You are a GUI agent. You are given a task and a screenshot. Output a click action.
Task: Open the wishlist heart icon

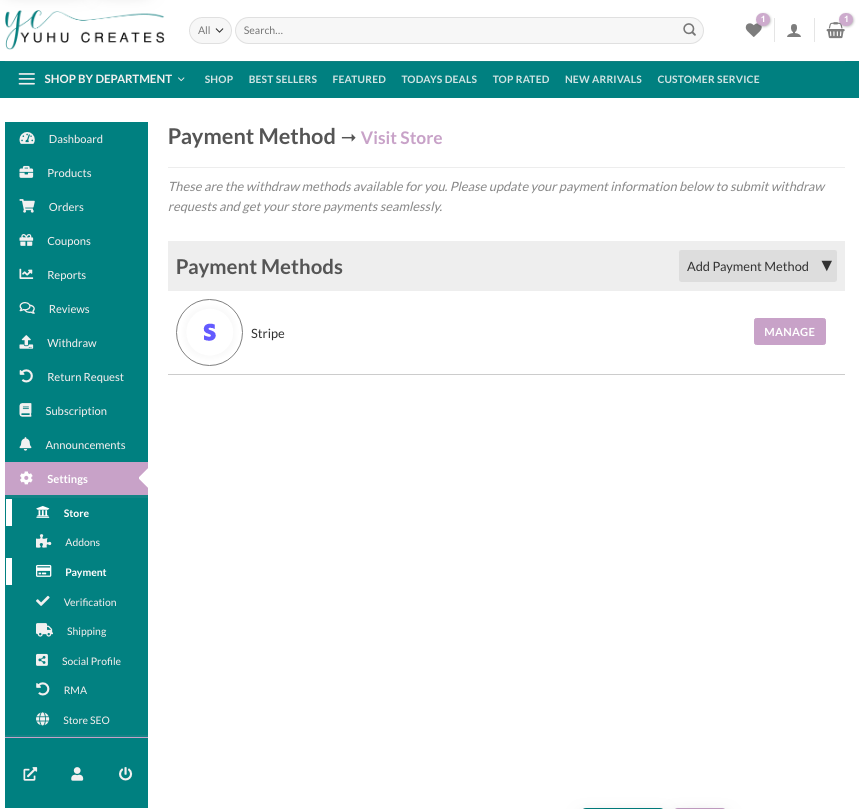pos(754,30)
